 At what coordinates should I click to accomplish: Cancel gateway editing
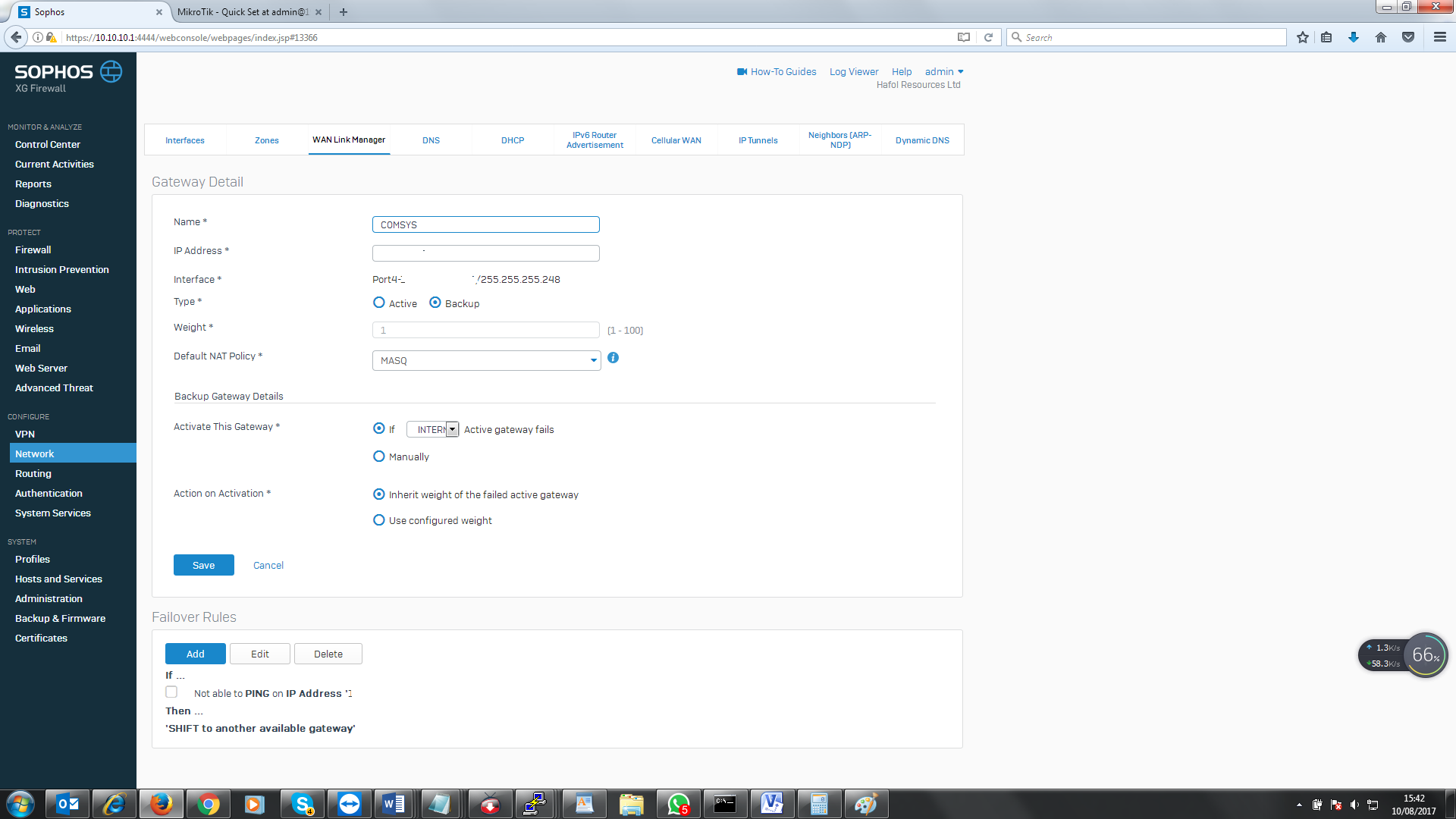point(268,565)
